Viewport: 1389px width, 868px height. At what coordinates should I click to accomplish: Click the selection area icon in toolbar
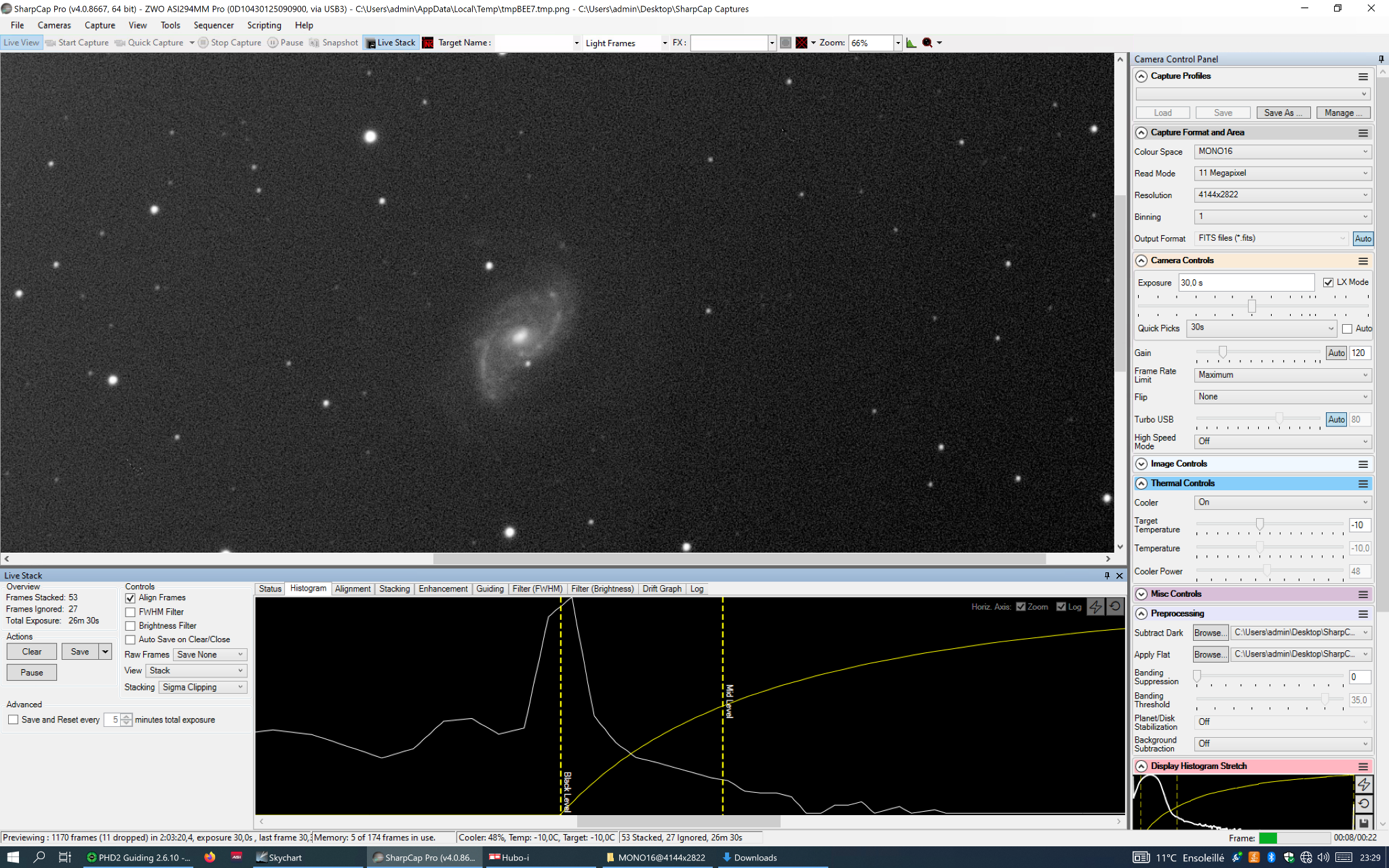point(785,43)
